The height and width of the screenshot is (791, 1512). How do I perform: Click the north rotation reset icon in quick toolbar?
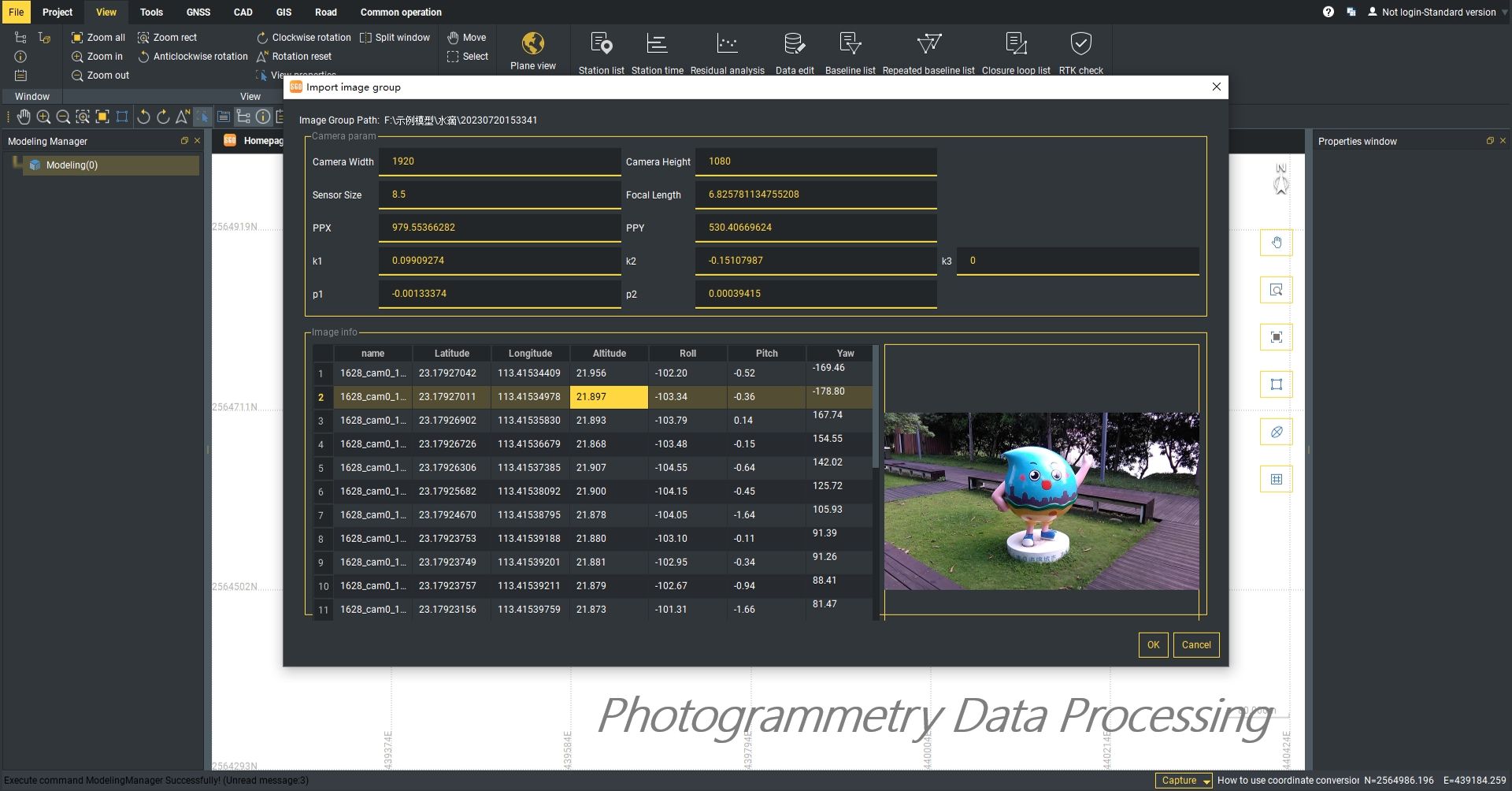pyautogui.click(x=183, y=117)
